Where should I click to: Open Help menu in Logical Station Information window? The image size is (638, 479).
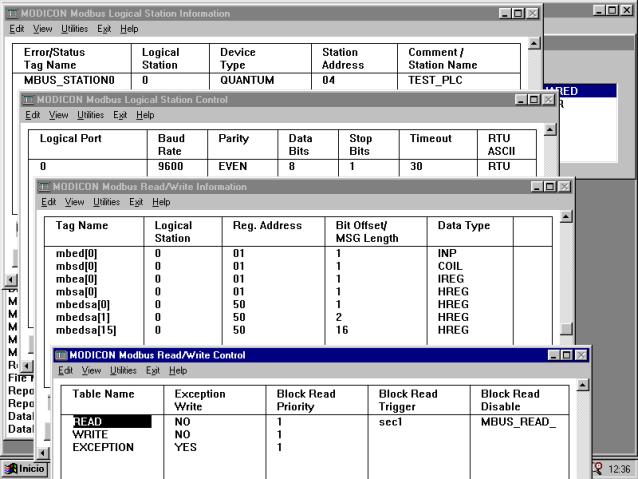pos(129,29)
